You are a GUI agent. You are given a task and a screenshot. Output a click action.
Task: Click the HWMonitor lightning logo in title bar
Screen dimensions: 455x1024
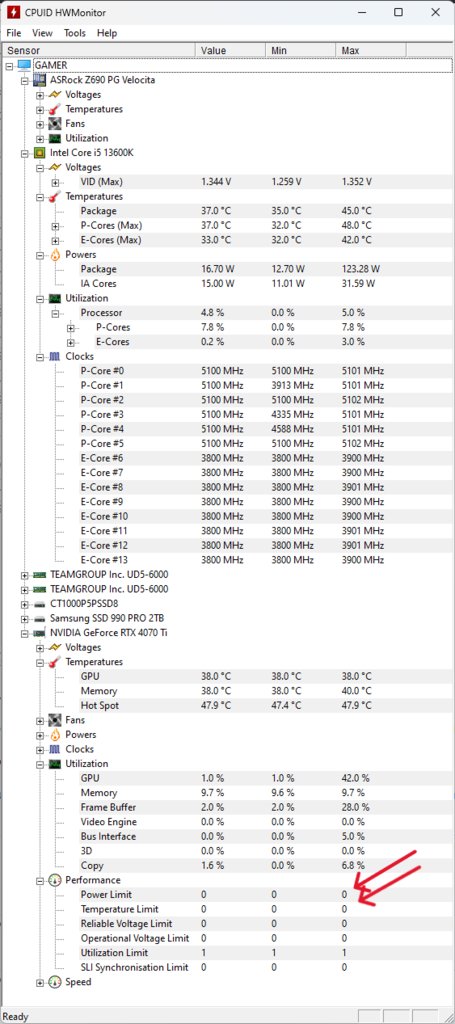tap(12, 12)
